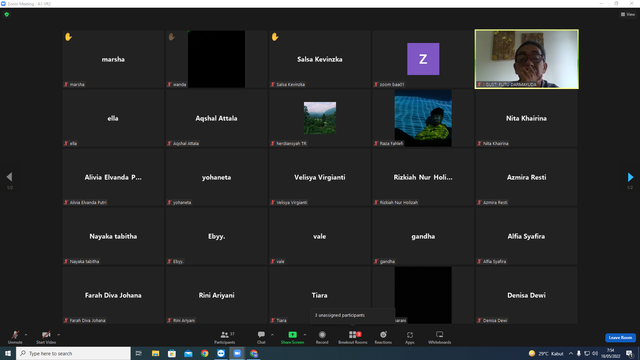640x360 pixels.
Task: Select the vale participant tile
Action: (320, 236)
